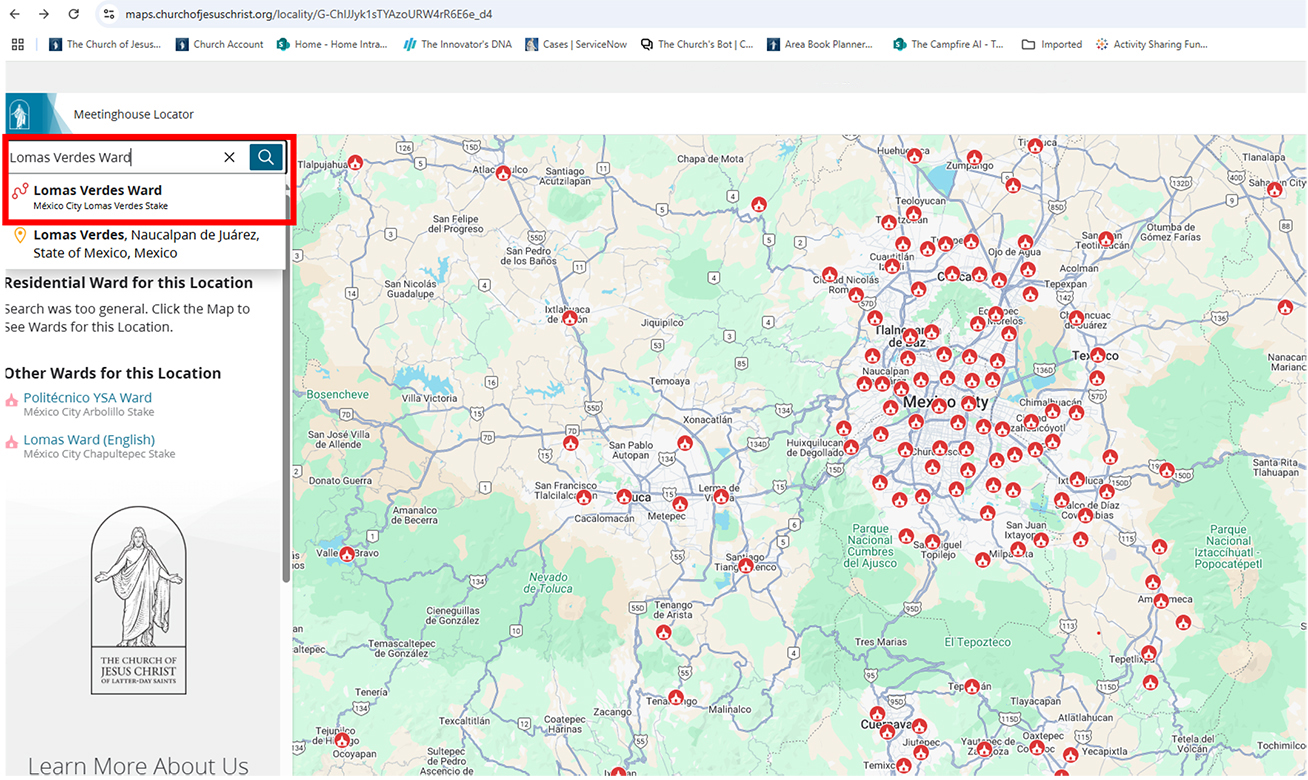Open the browser apps grid icon
Screen dimensions: 1308x780
pos(17,44)
